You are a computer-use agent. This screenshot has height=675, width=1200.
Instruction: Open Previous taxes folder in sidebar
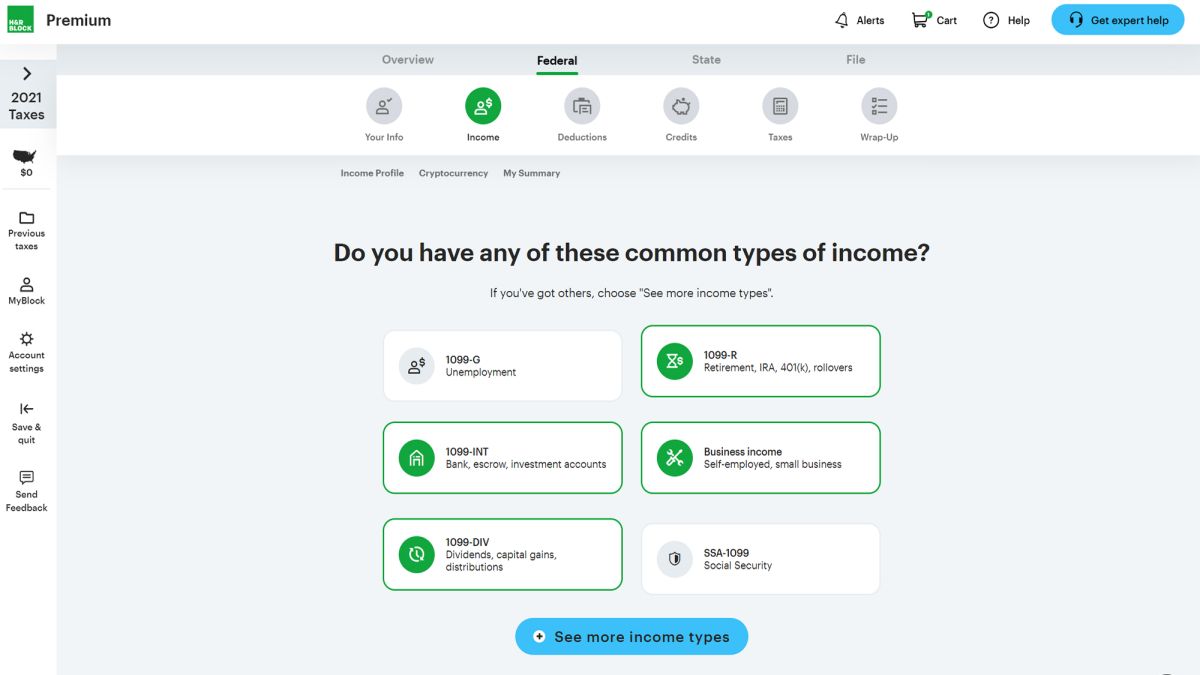[x=27, y=230]
